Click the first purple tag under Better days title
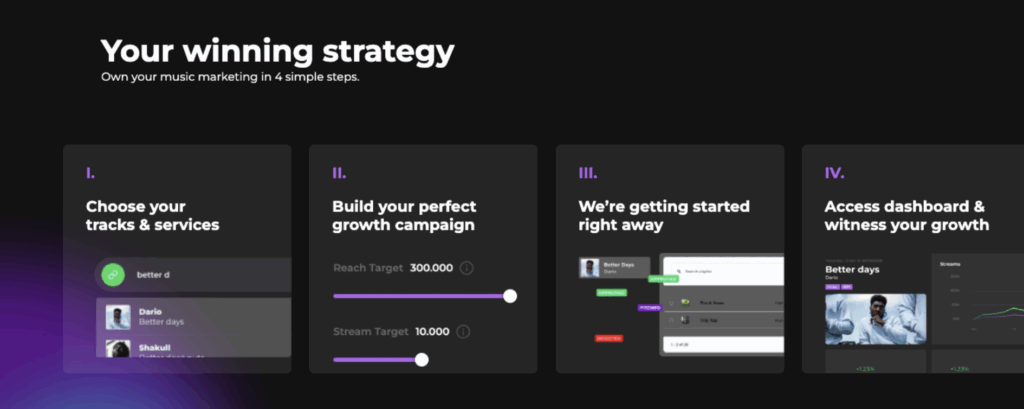Image resolution: width=1024 pixels, height=409 pixels. tap(832, 287)
